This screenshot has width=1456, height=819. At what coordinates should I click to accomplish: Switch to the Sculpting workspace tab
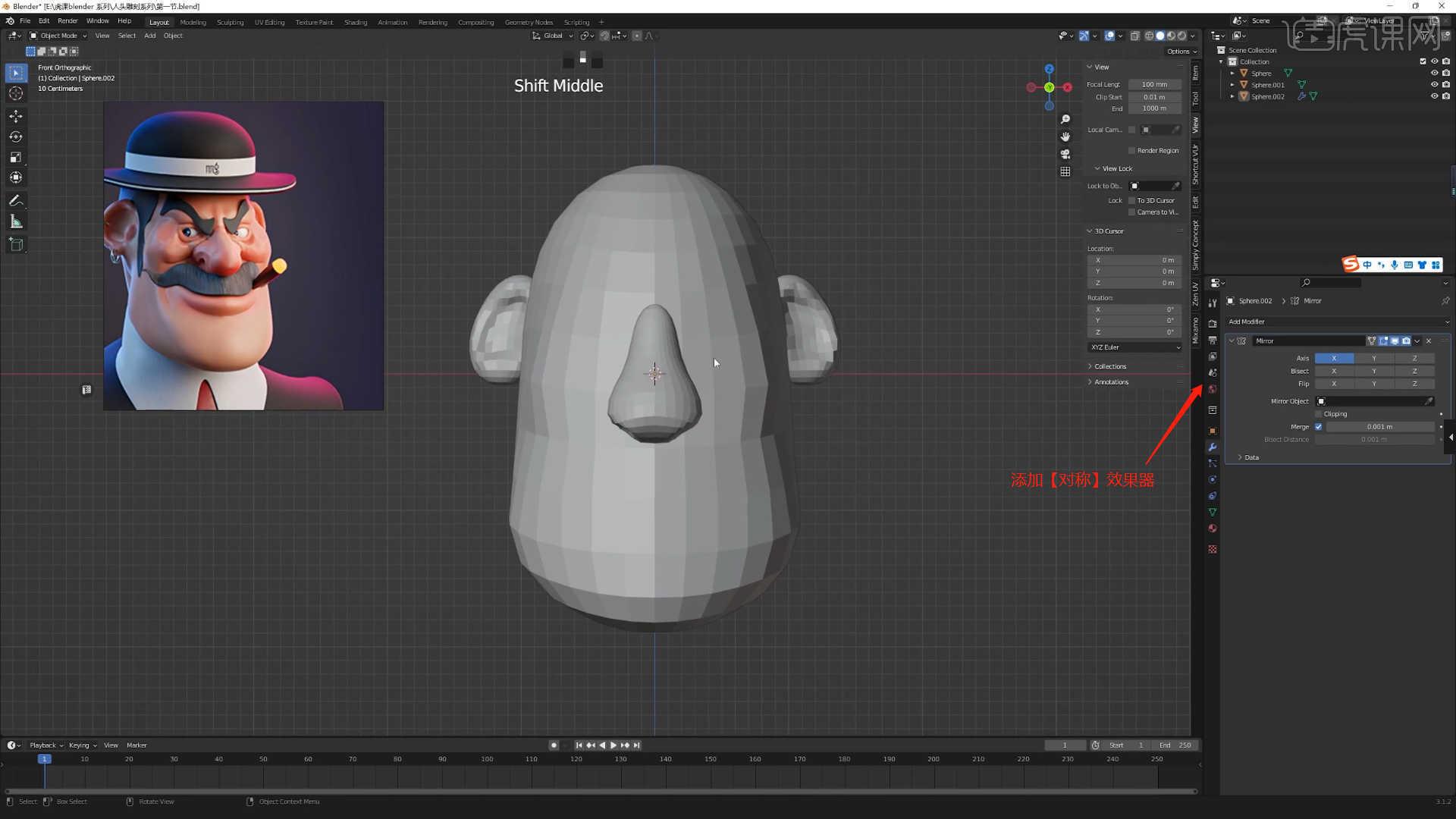pos(231,22)
